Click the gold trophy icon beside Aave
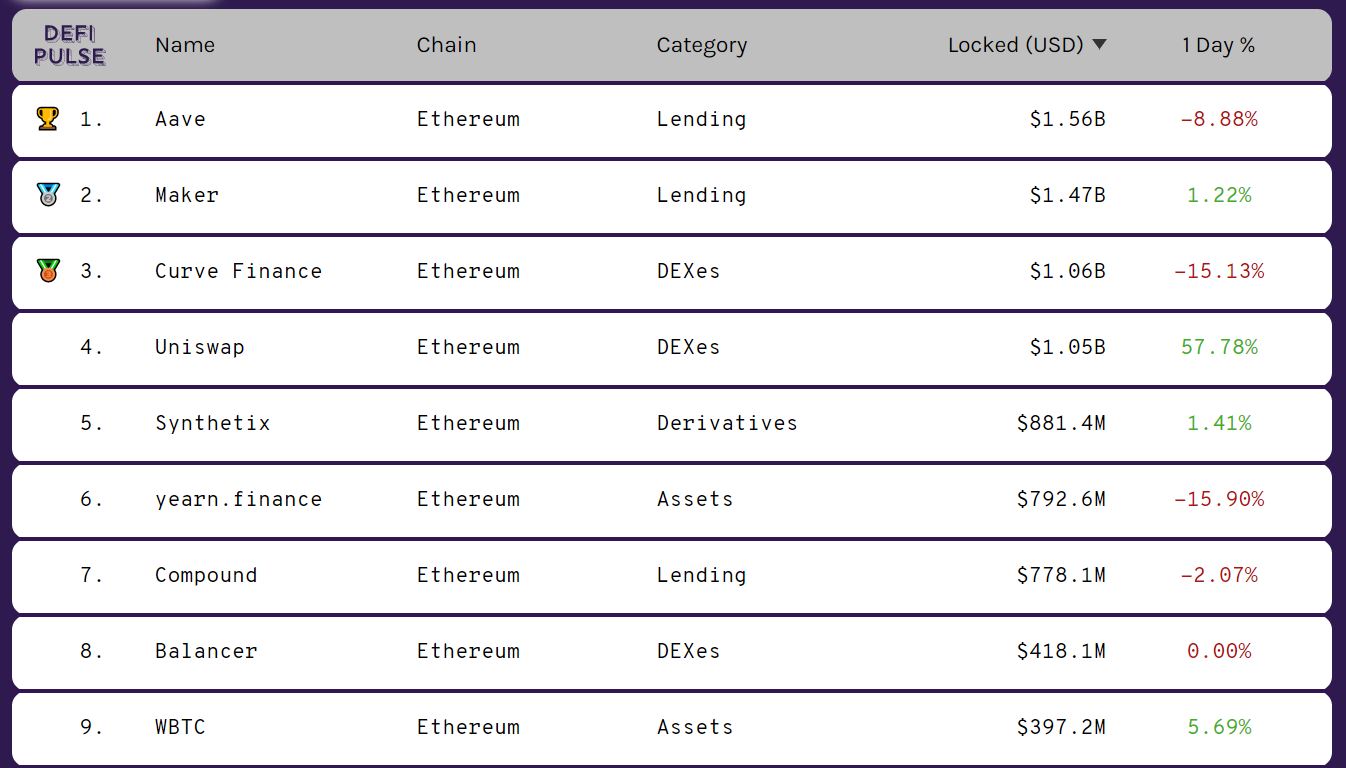Viewport: 1346px width, 768px height. click(47, 119)
